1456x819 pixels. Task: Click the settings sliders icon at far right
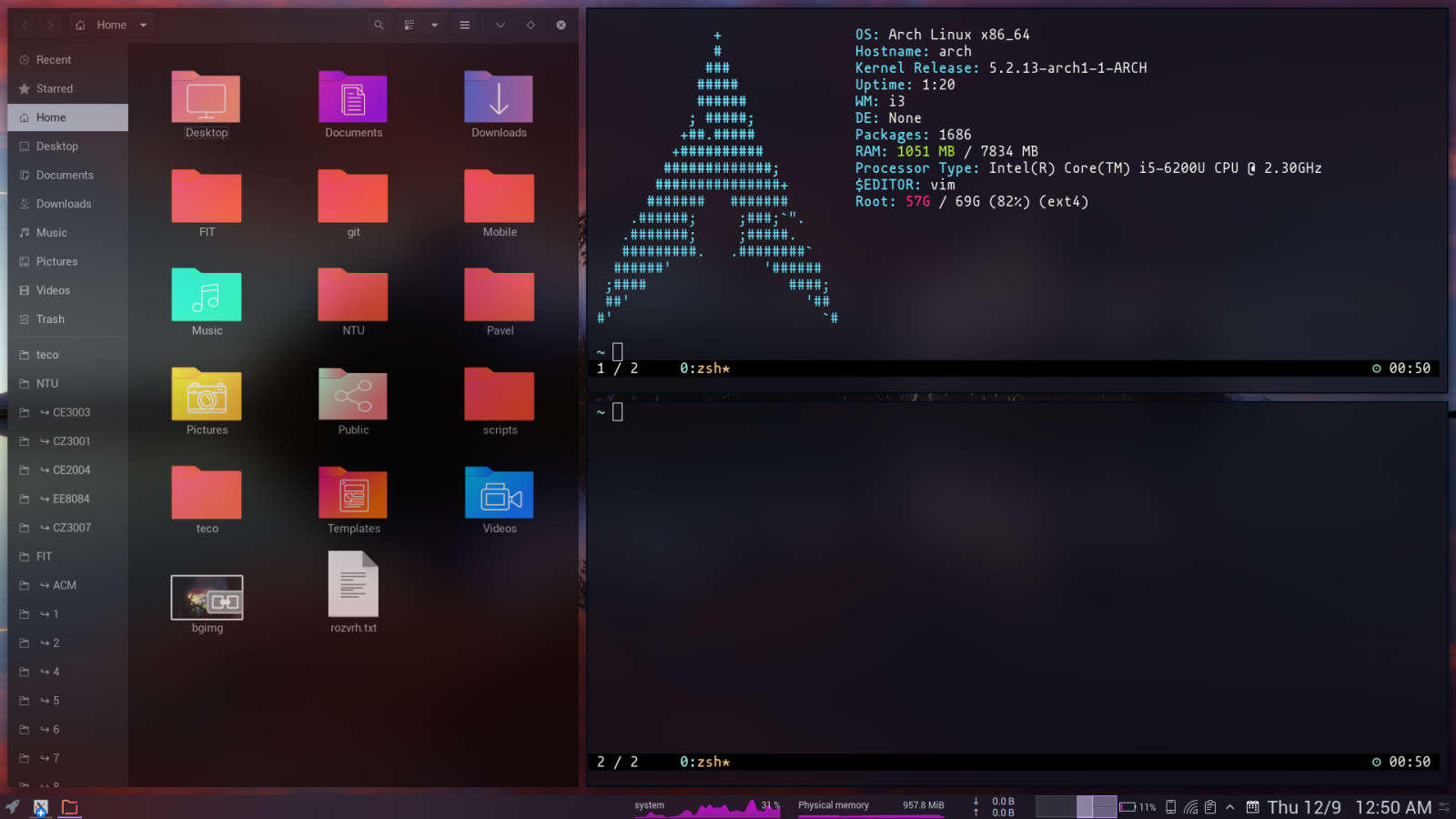pos(1444,806)
